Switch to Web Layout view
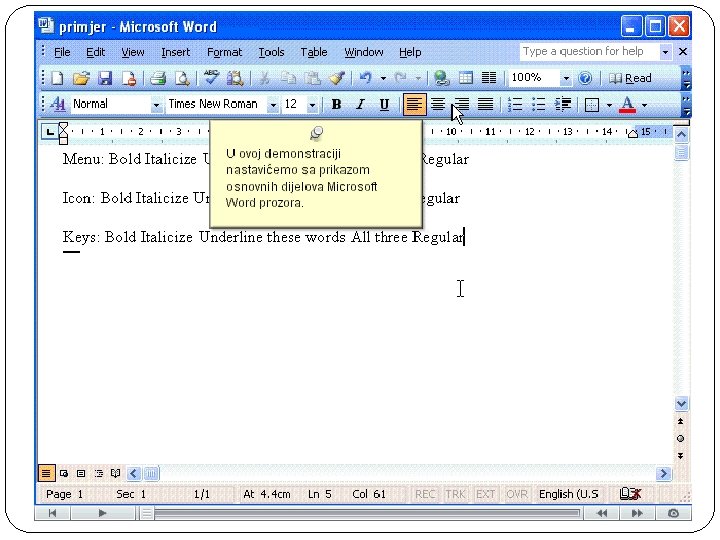The width and height of the screenshot is (720, 540). click(x=64, y=473)
